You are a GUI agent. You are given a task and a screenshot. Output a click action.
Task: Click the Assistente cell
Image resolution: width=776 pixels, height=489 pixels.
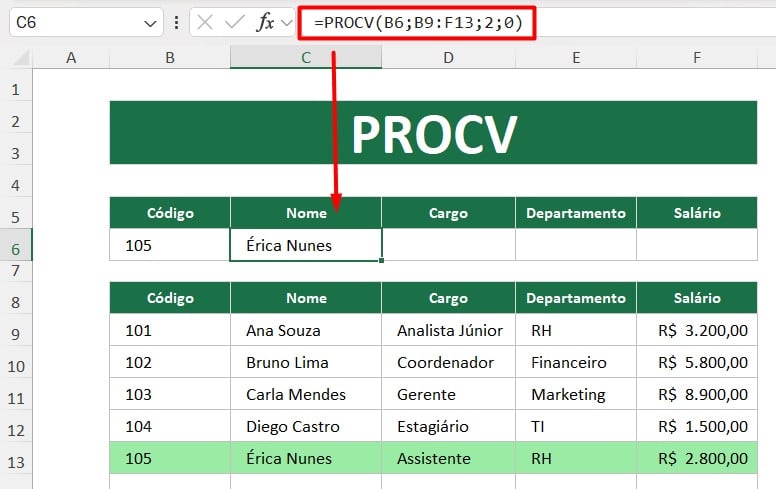pos(448,458)
